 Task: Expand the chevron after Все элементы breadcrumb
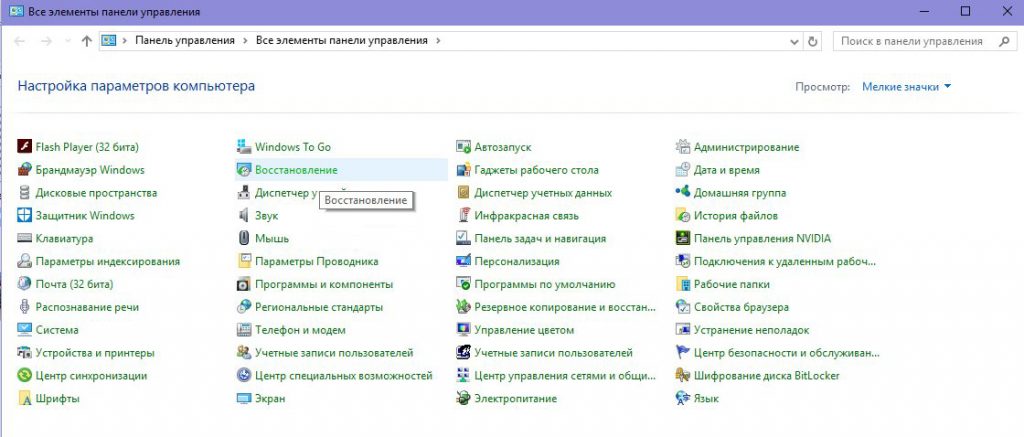point(438,40)
